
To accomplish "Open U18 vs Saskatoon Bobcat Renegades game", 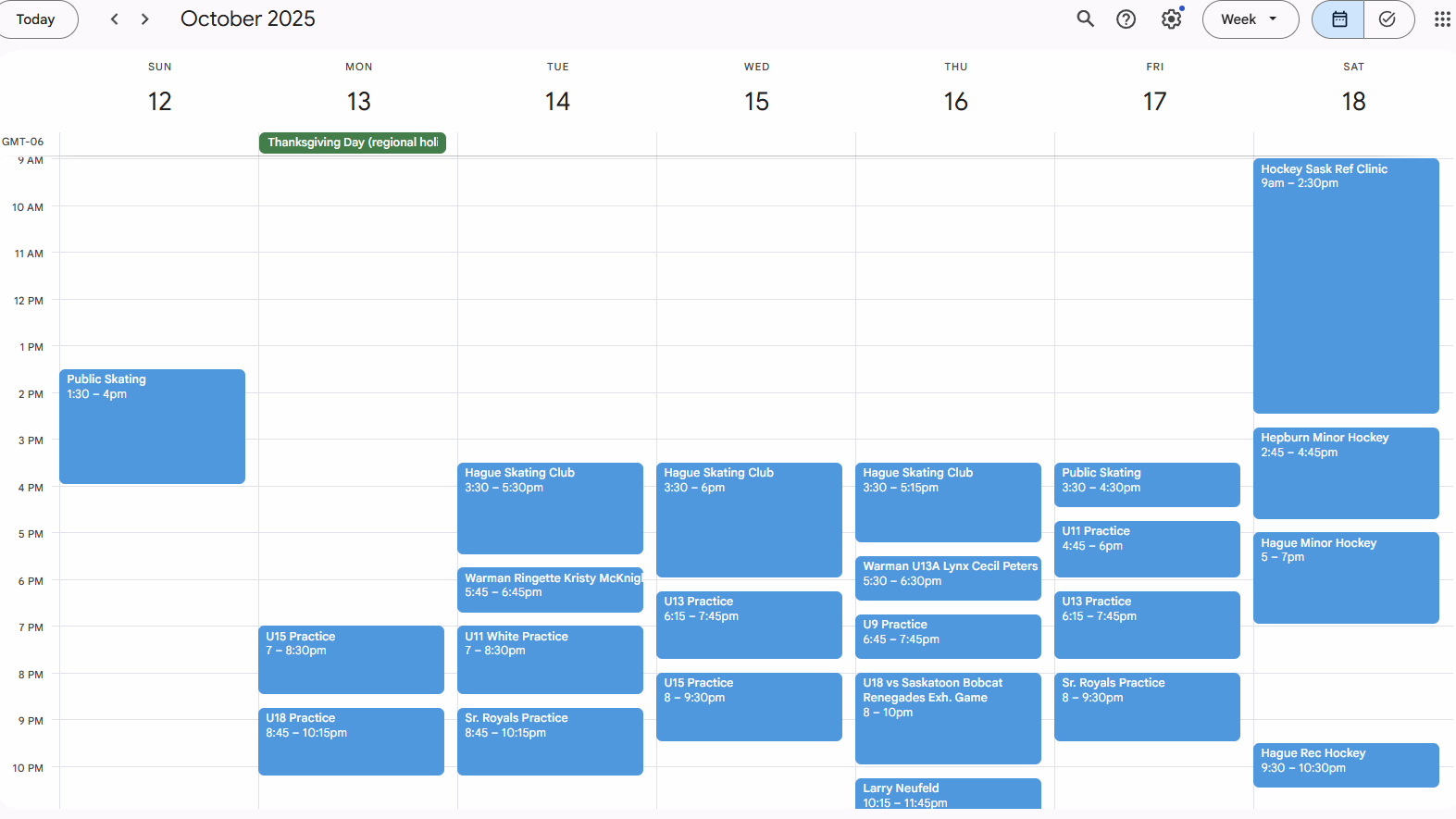I will [x=947, y=717].
